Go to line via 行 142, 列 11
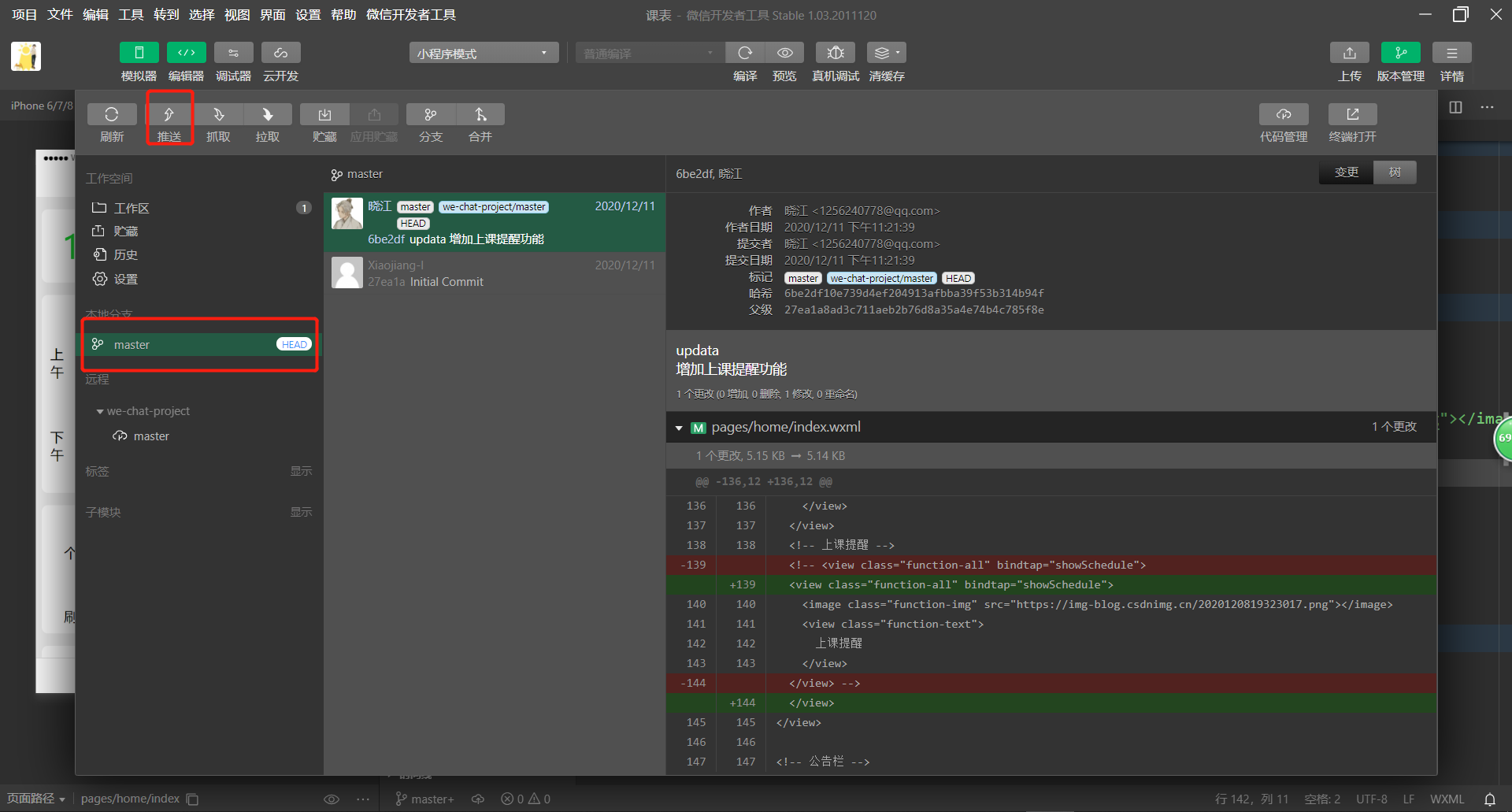 1252,799
